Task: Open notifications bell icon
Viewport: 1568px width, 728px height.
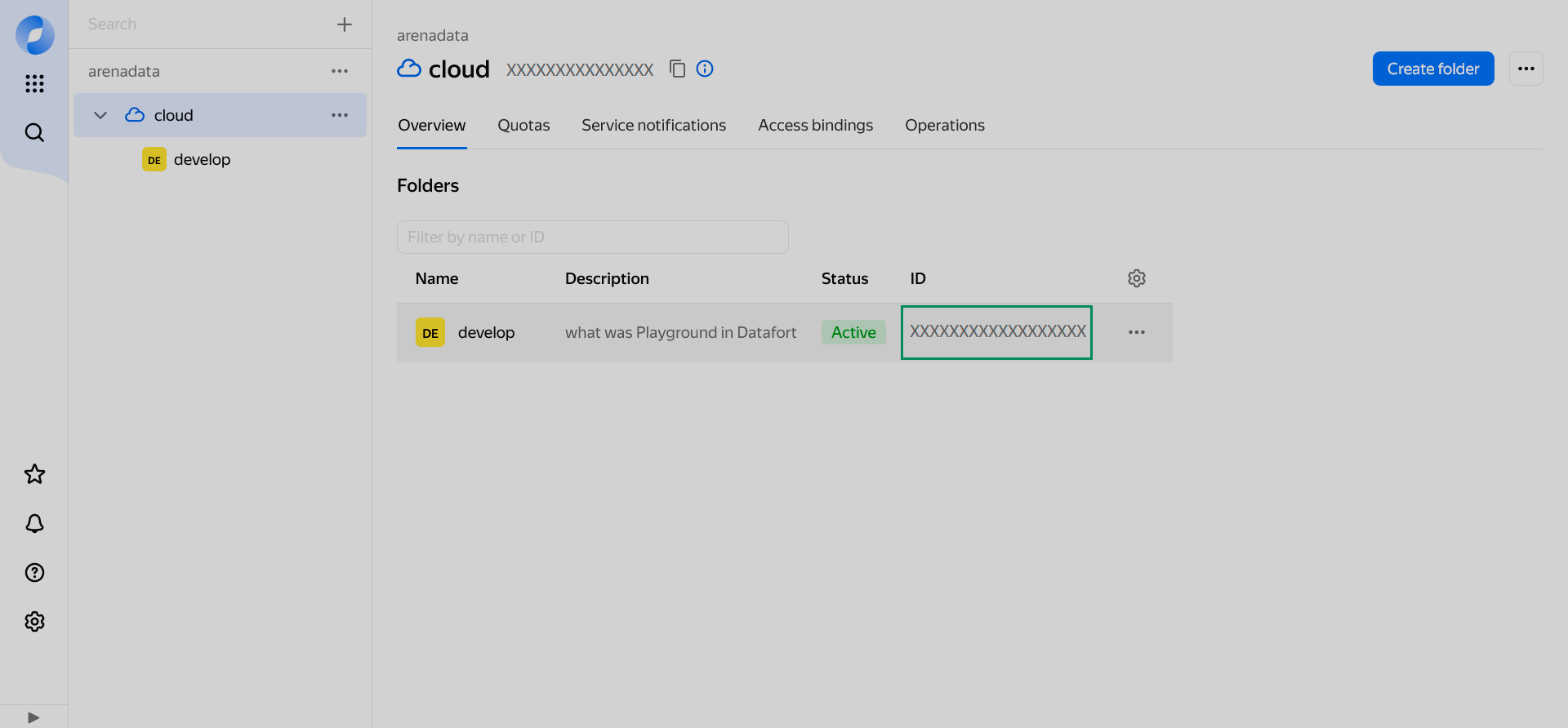Action: (x=34, y=523)
